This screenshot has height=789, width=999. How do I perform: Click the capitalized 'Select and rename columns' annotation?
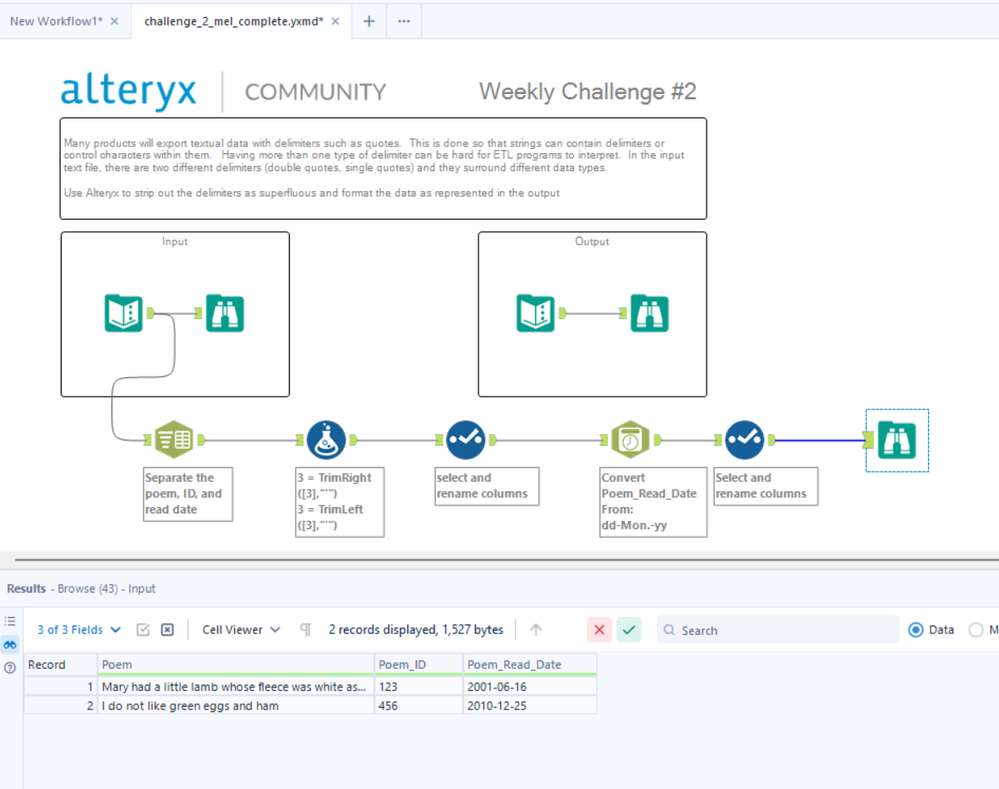766,486
